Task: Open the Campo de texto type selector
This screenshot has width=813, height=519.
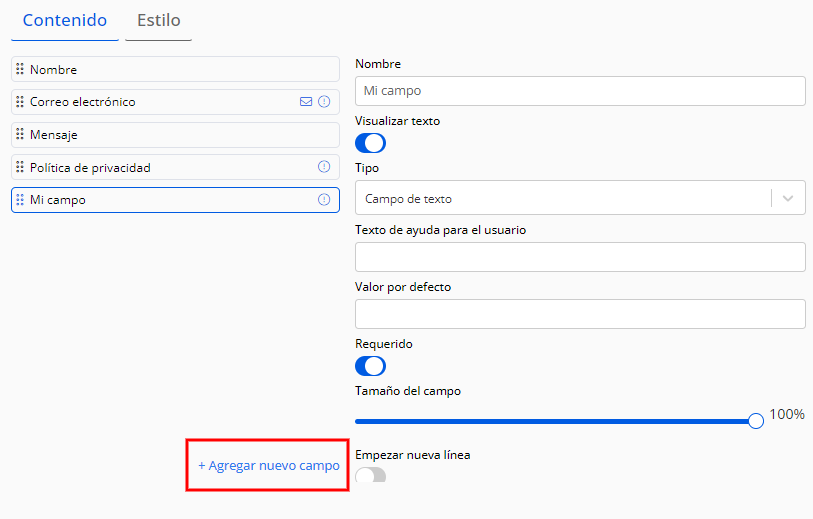Action: click(580, 198)
